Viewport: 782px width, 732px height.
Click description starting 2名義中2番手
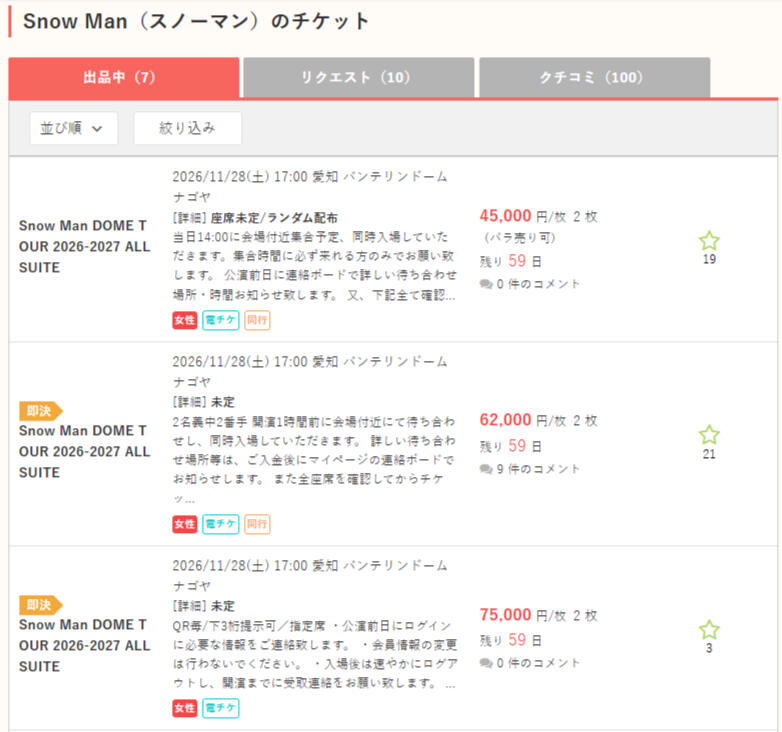(314, 460)
